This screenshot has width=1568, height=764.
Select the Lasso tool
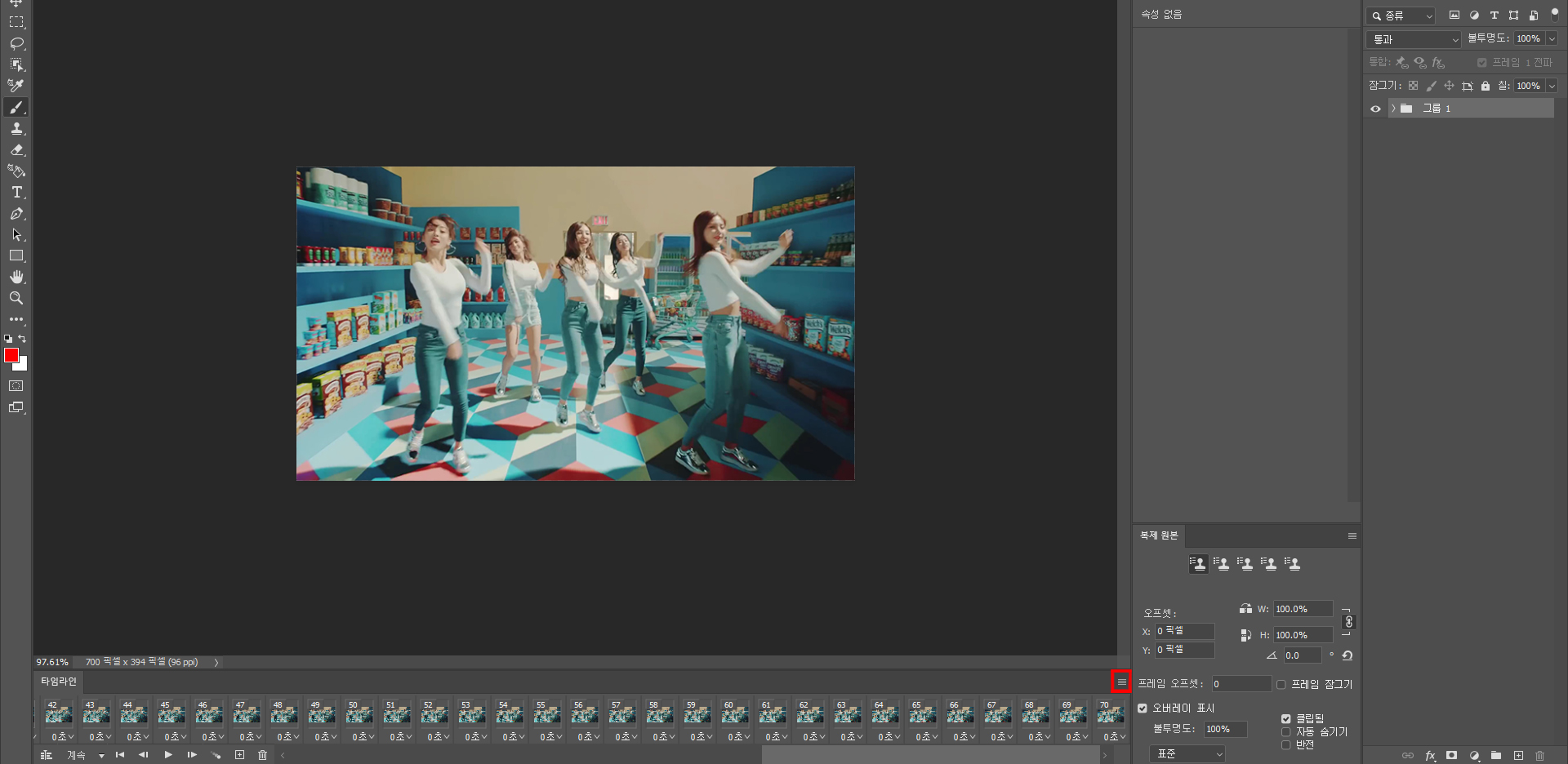[16, 43]
